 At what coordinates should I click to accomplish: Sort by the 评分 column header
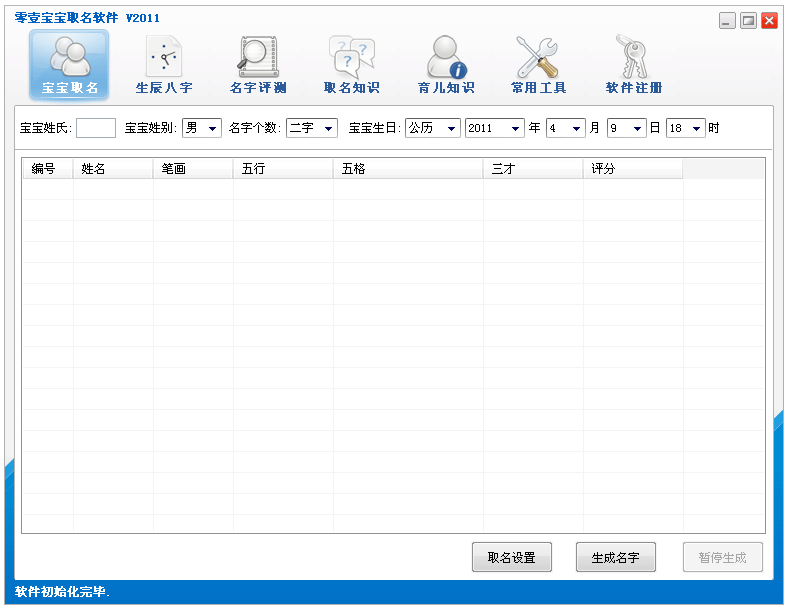point(632,169)
